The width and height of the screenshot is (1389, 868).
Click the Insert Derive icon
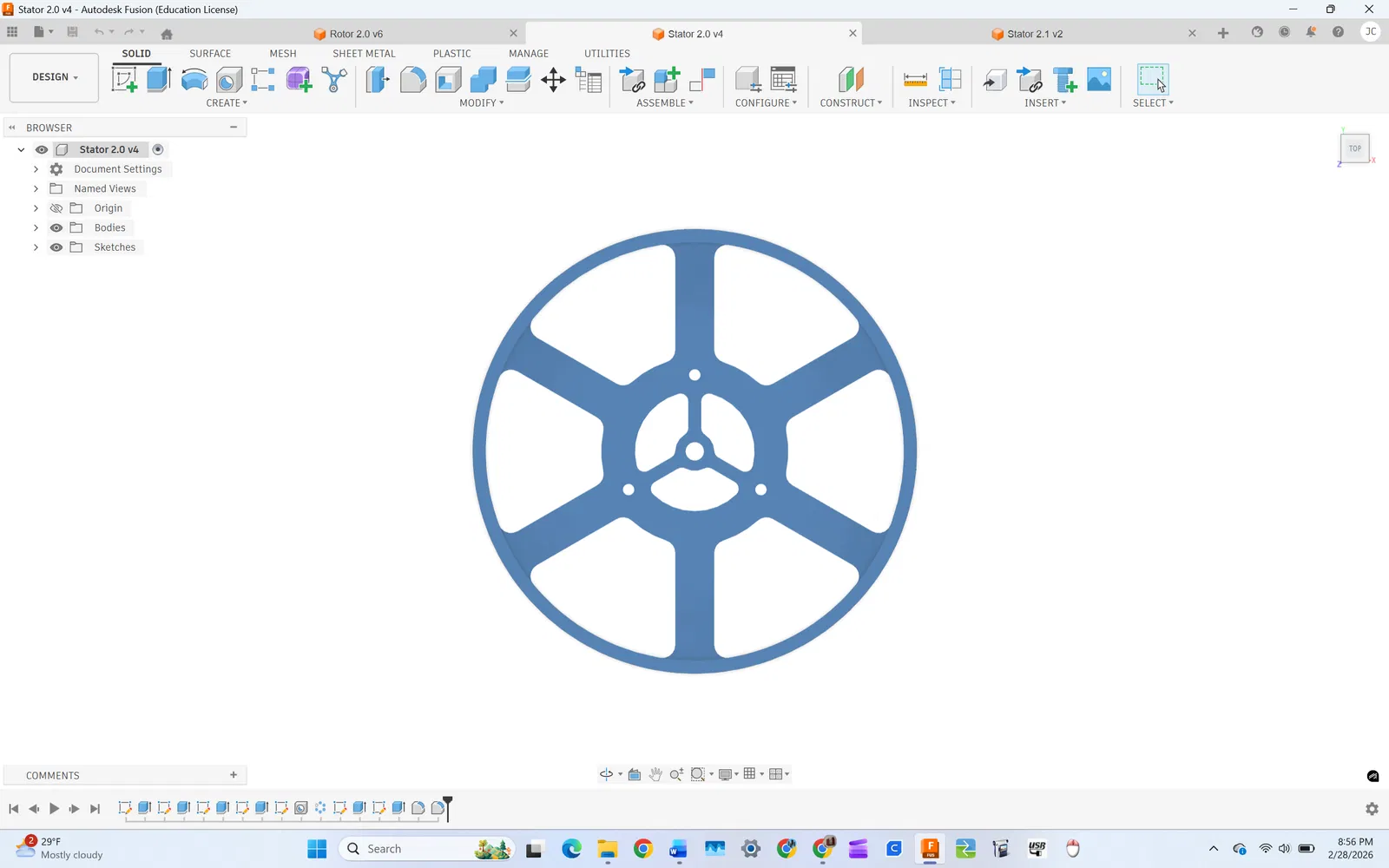pyautogui.click(x=995, y=80)
